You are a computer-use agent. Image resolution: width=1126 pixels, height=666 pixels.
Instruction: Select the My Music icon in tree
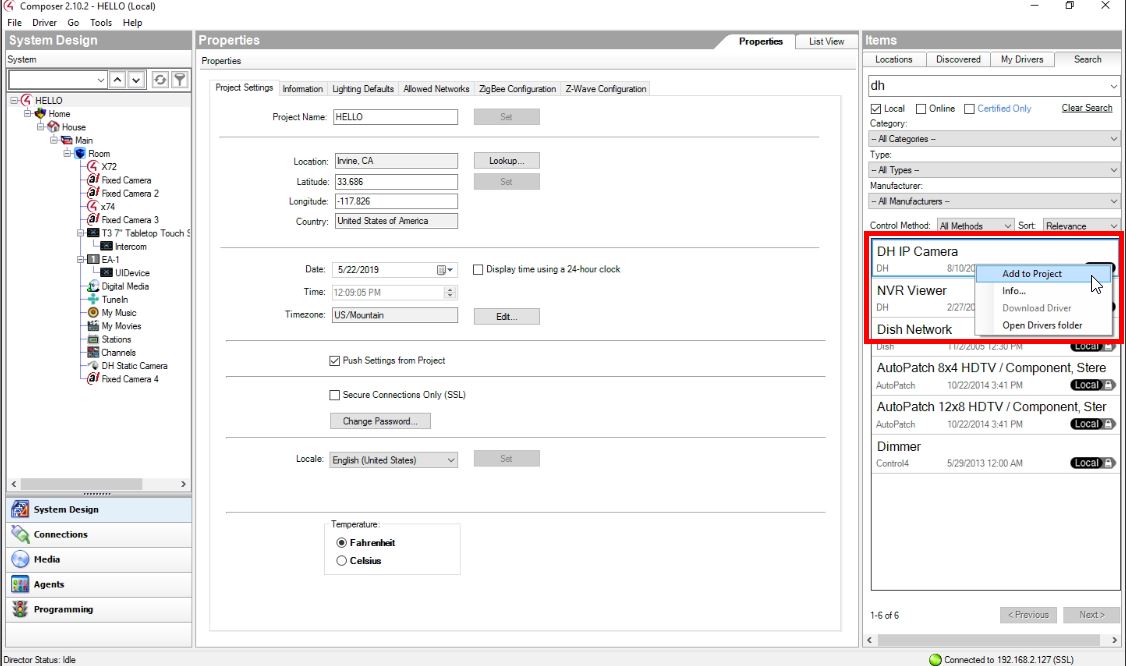pyautogui.click(x=94, y=313)
